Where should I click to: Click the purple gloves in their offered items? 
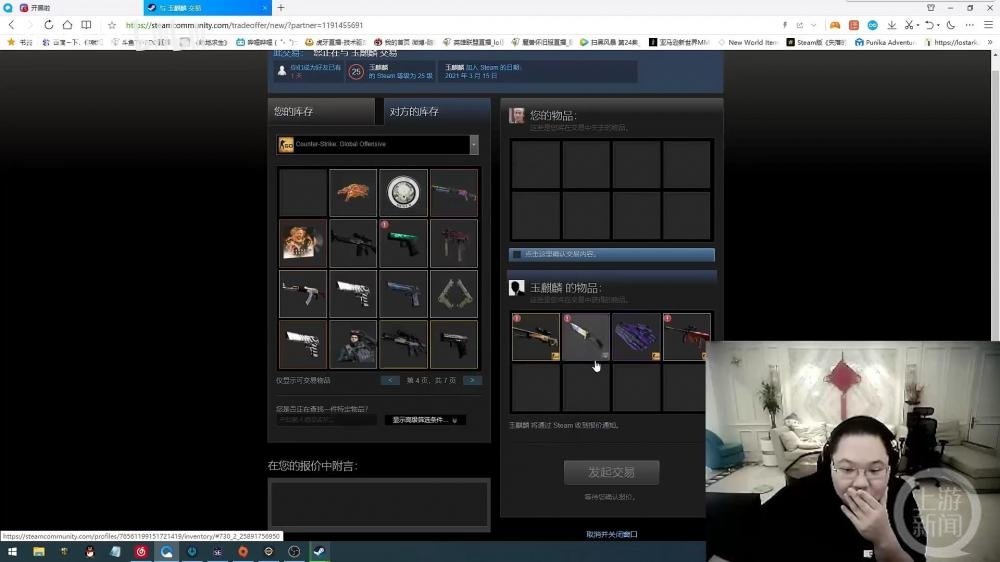click(x=636, y=337)
